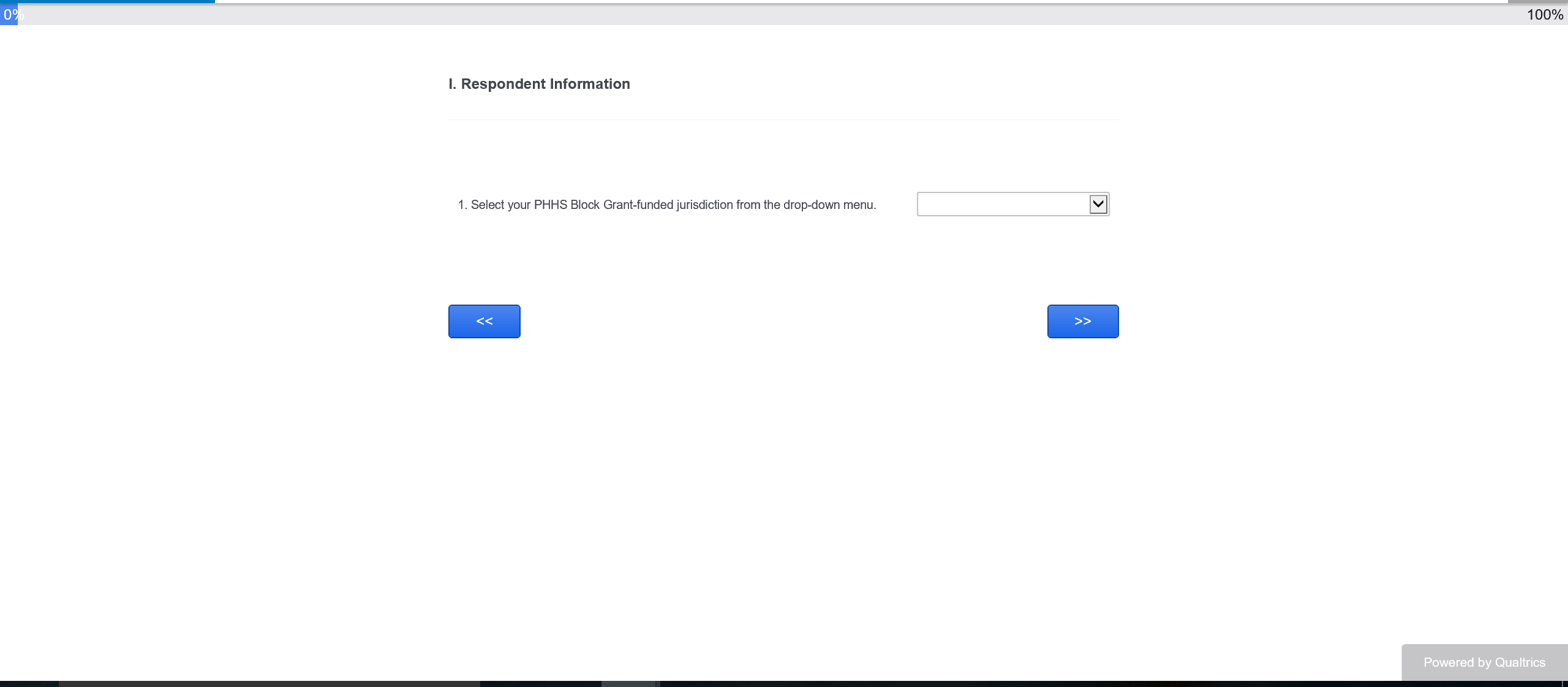
Task: Click the unfilled part of the progress bar
Action: pyautogui.click(x=858, y=2)
